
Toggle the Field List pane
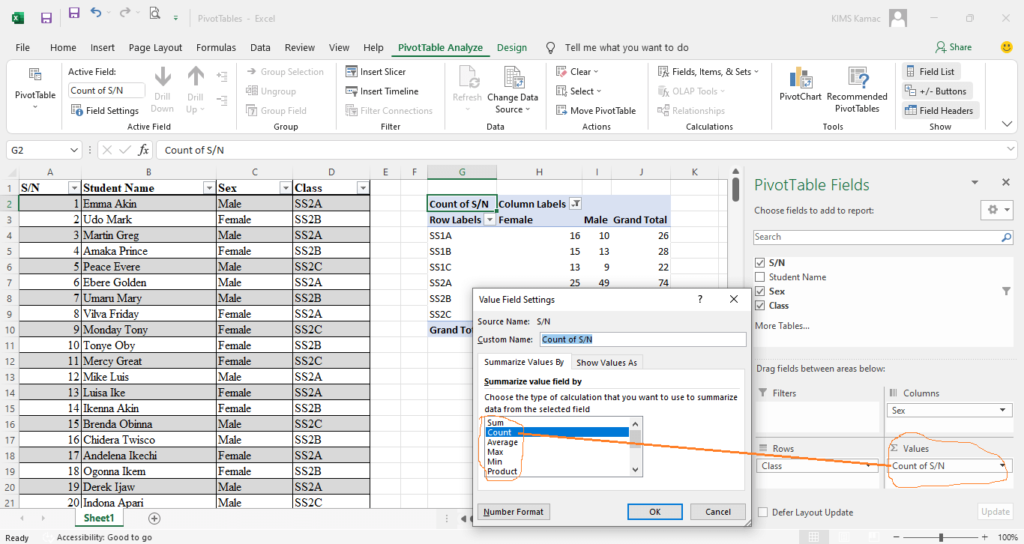(x=931, y=72)
